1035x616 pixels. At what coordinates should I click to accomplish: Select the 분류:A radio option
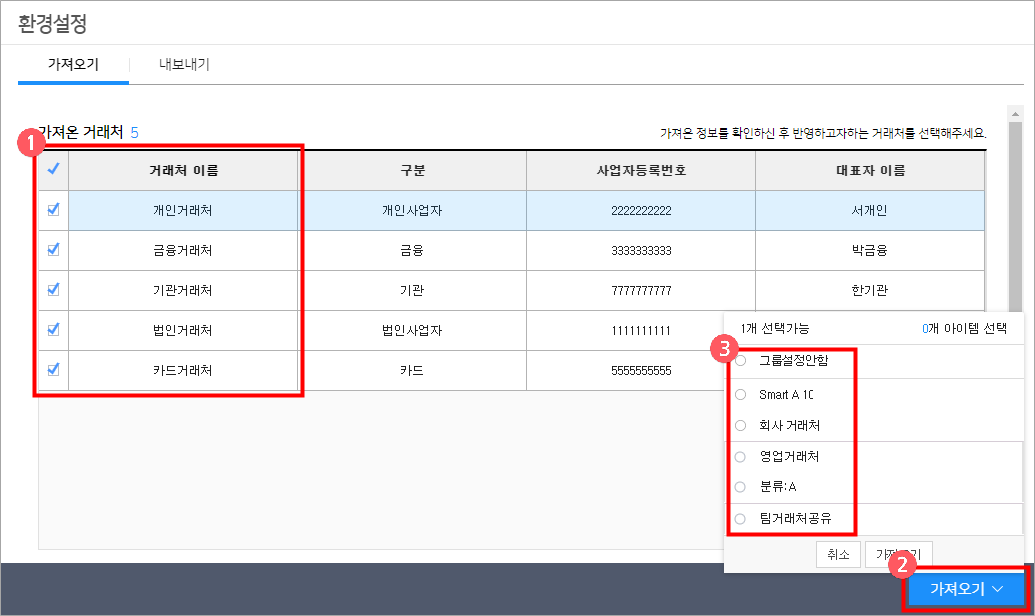click(x=741, y=487)
